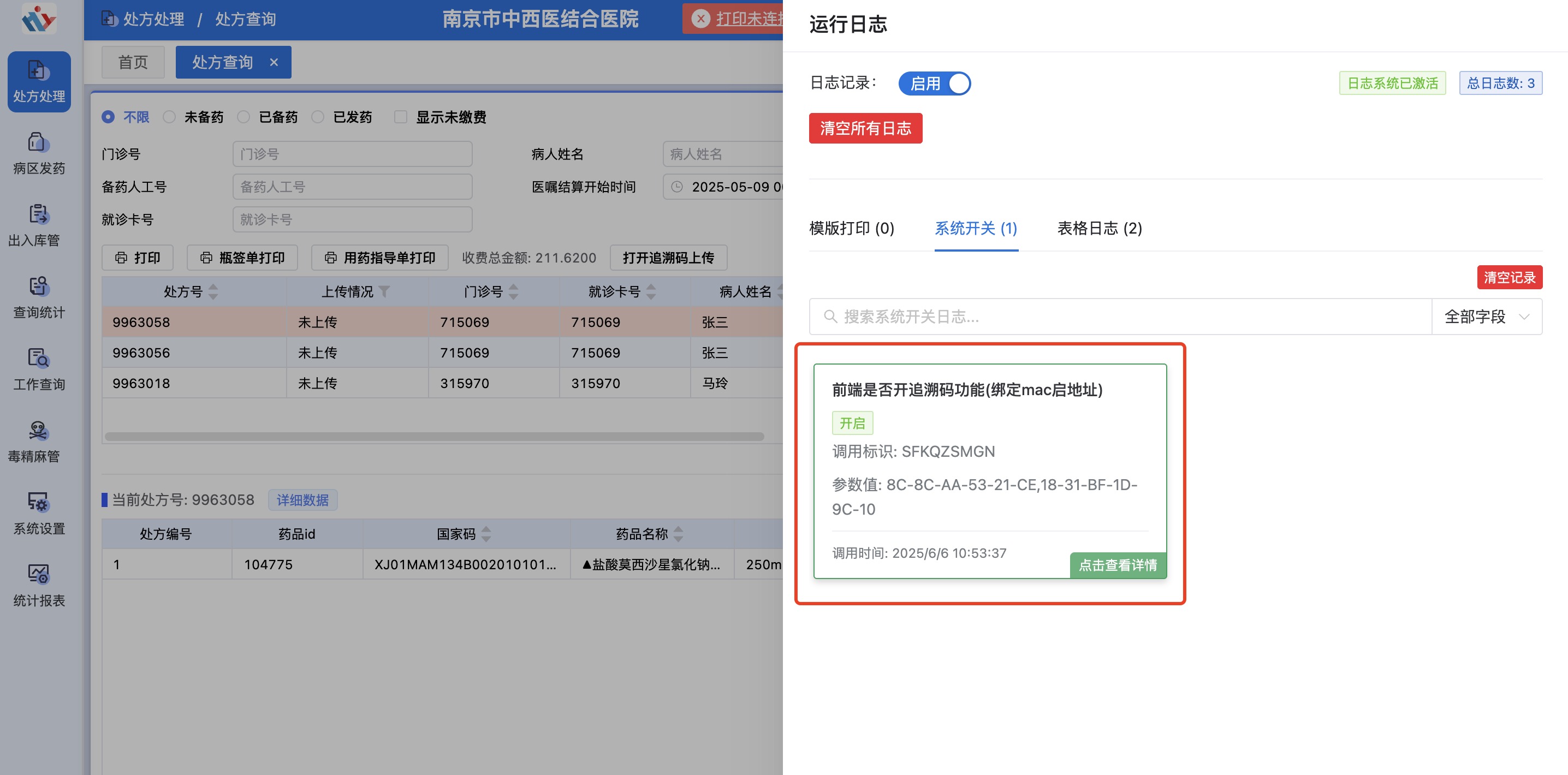Click the 打开追溯码上传 button

[x=668, y=257]
